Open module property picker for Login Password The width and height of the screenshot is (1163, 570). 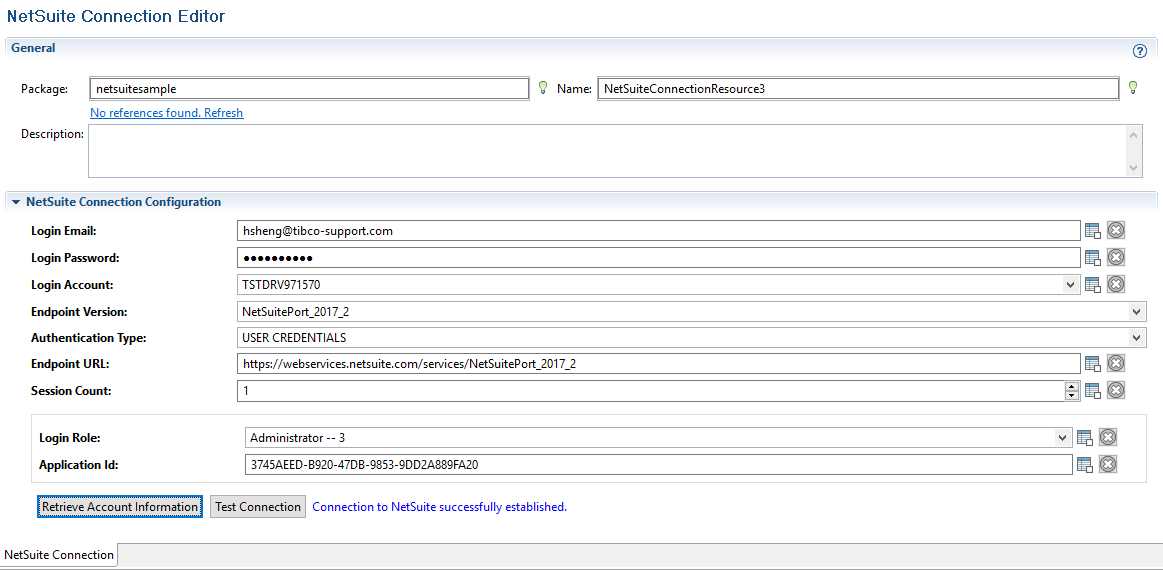coord(1093,258)
